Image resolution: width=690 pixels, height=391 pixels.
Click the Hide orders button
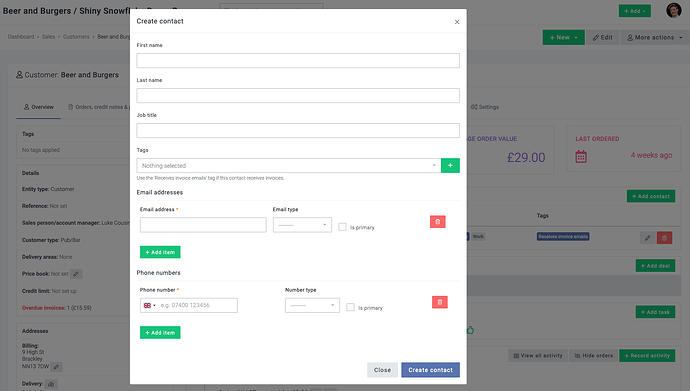click(593, 355)
